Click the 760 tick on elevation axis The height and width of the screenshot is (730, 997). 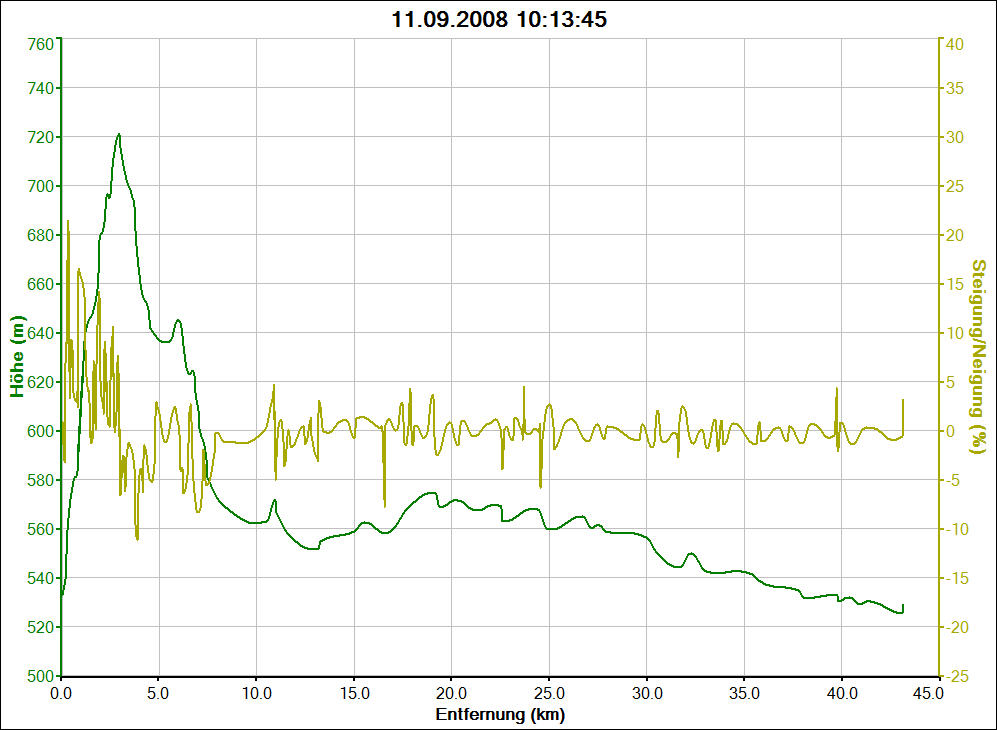[40, 44]
